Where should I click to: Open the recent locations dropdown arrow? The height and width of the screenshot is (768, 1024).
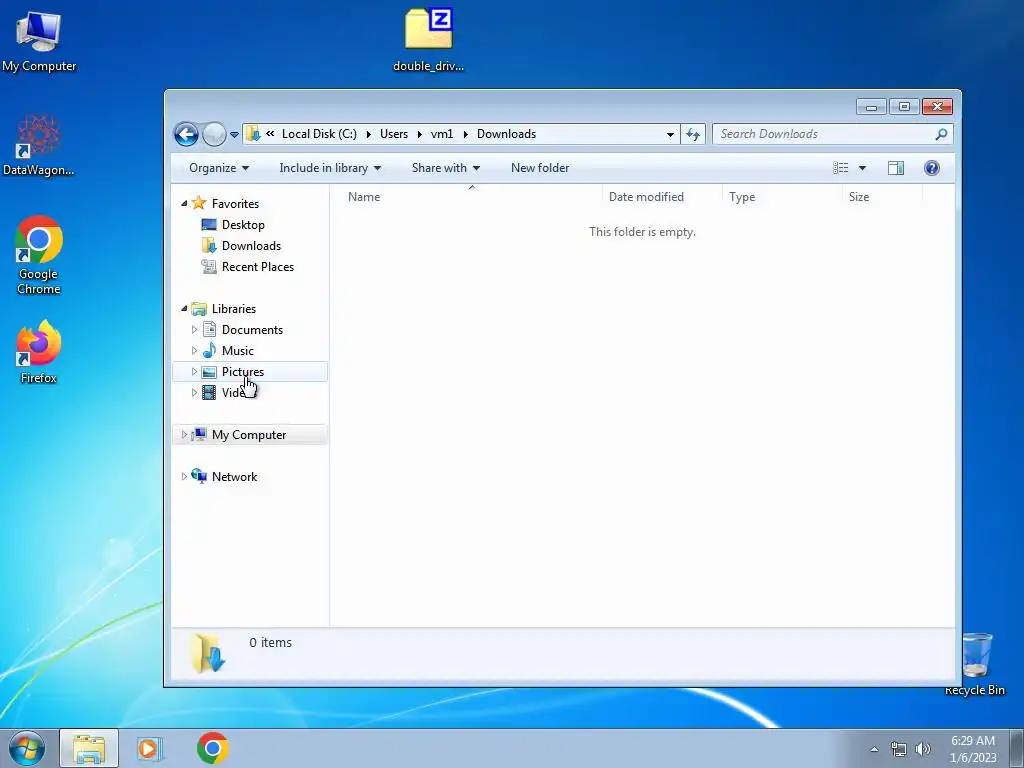click(x=234, y=135)
